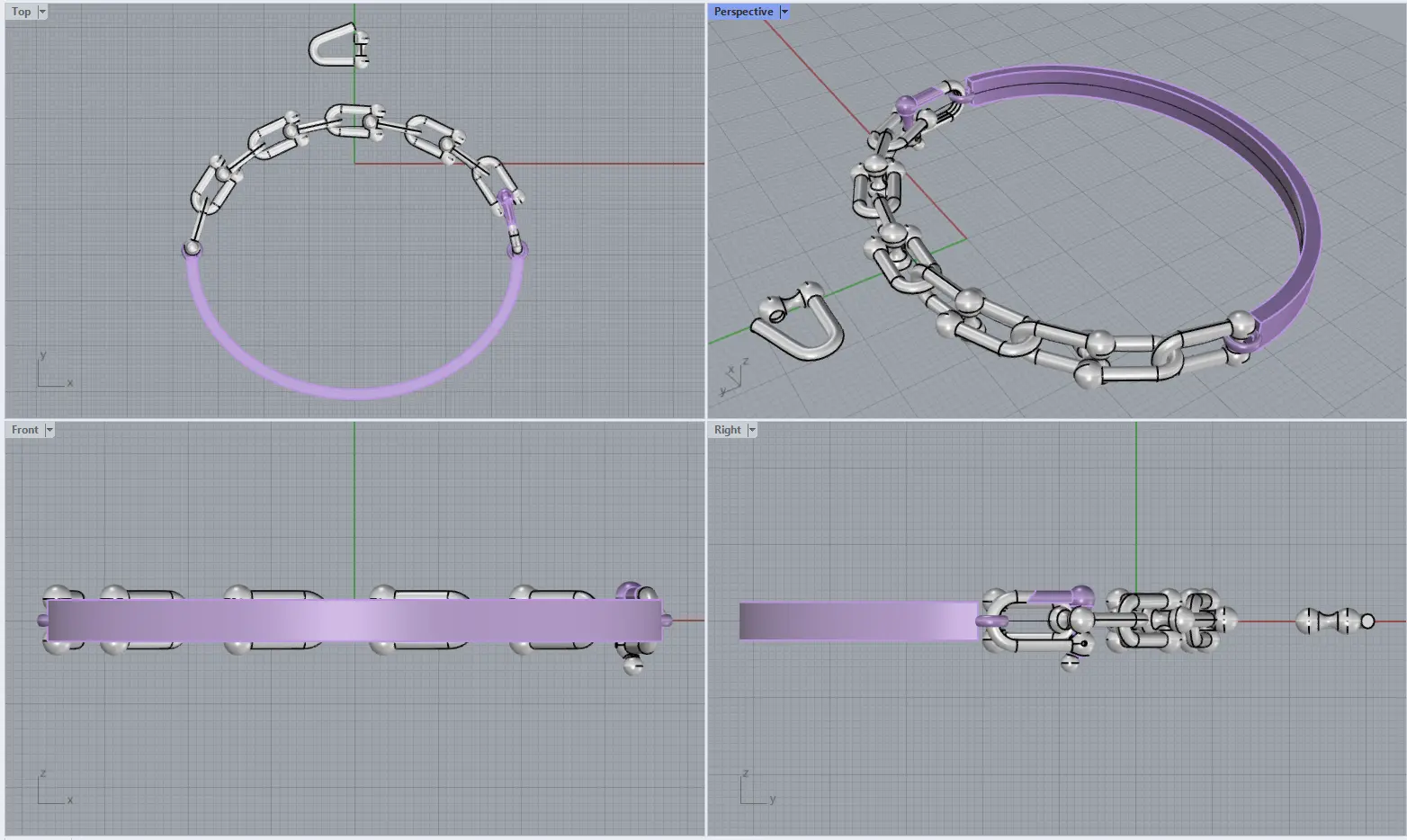Viewport: 1407px width, 840px height.
Task: Activate the Perspective viewport title
Action: (743, 12)
